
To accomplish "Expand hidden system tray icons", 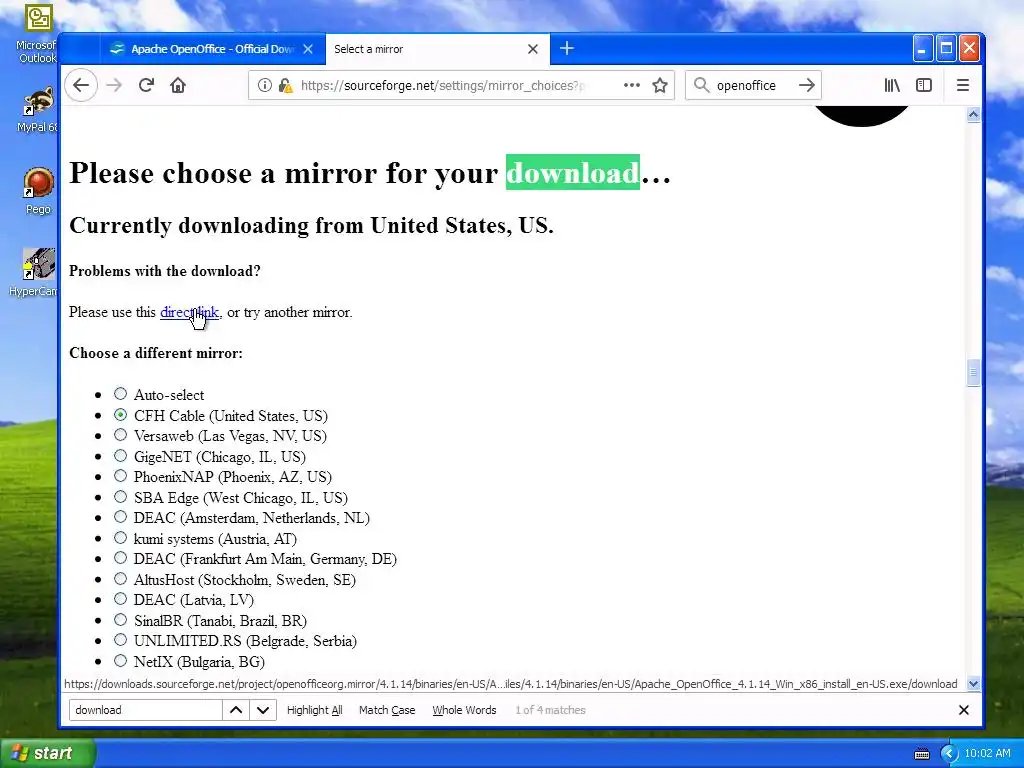I will [x=949, y=754].
